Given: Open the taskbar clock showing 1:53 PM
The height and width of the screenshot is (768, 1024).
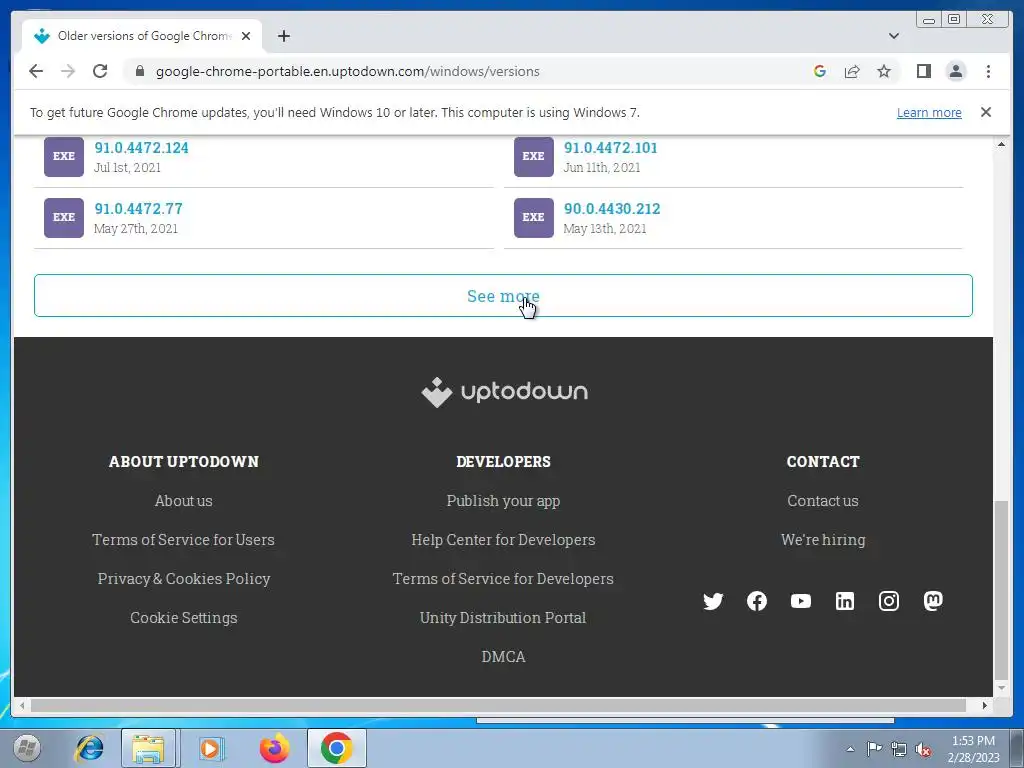Looking at the screenshot, I should [973, 749].
